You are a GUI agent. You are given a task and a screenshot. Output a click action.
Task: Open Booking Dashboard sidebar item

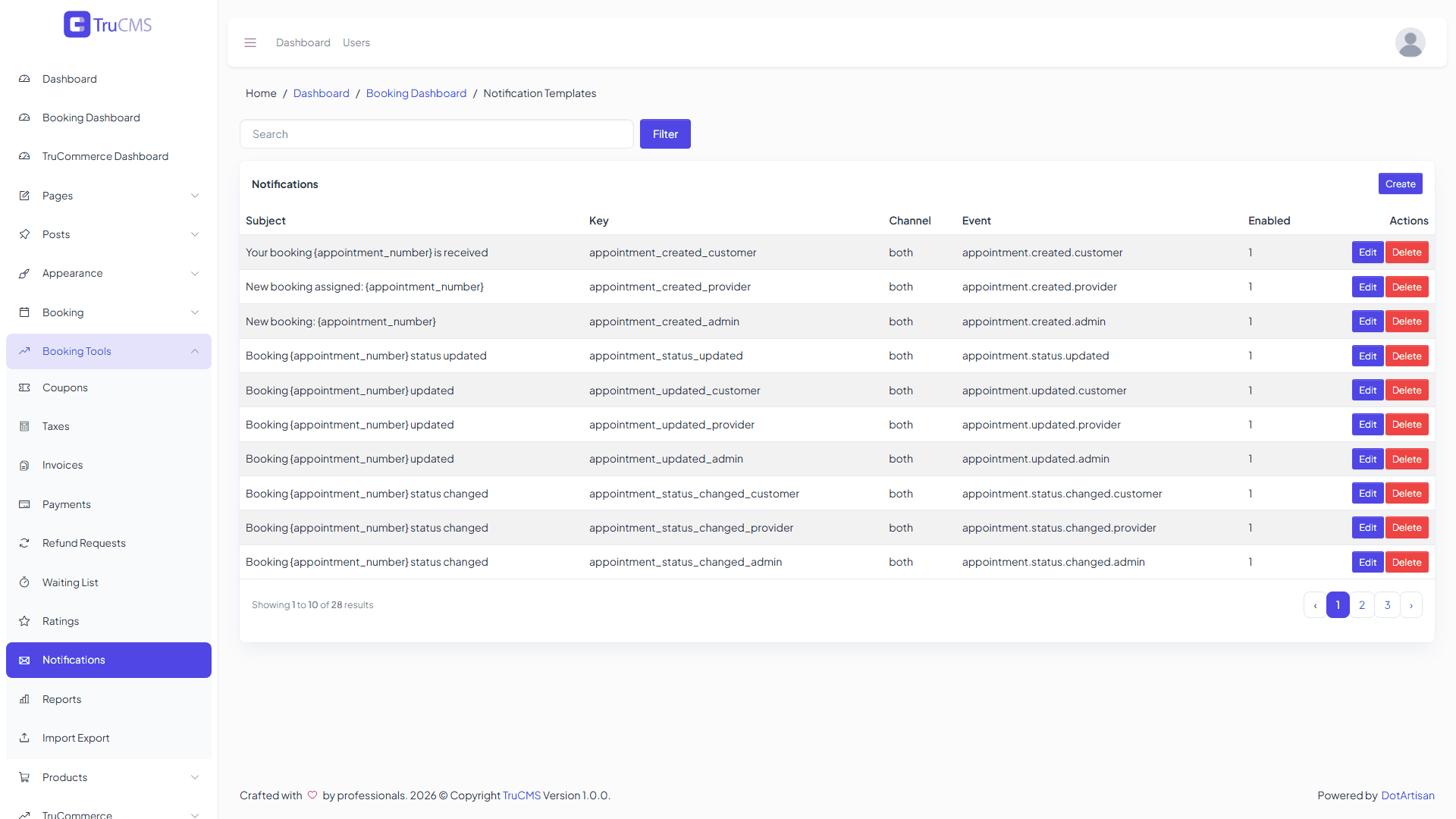point(108,118)
